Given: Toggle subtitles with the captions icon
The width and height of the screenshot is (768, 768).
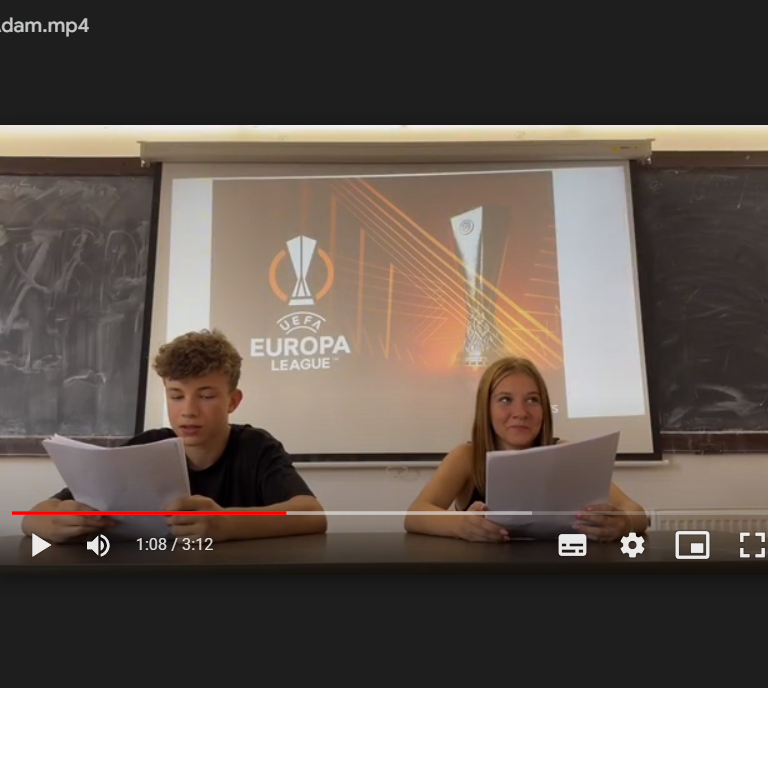Looking at the screenshot, I should pos(572,546).
